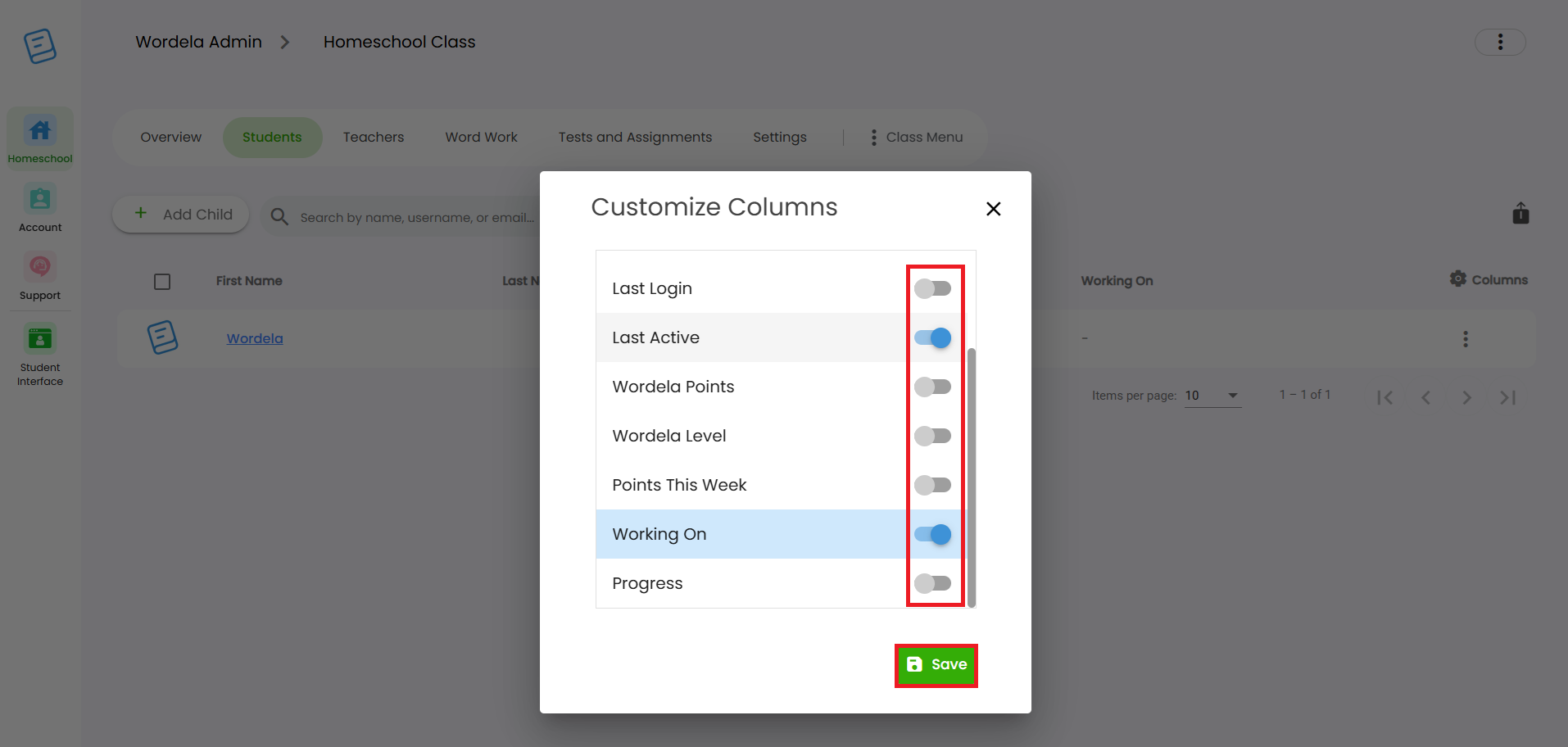Click the Columns gear icon

coord(1457,278)
